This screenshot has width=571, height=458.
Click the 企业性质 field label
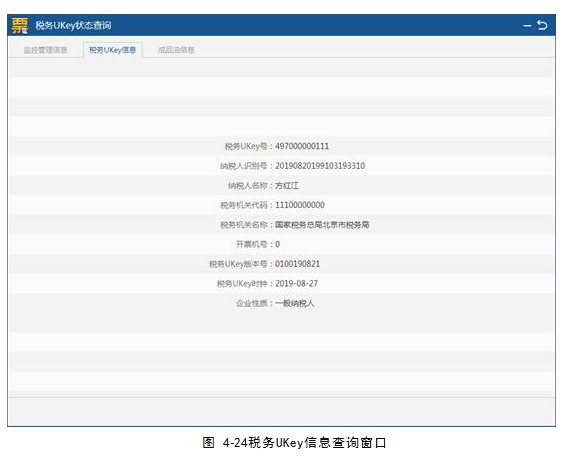tap(252, 303)
